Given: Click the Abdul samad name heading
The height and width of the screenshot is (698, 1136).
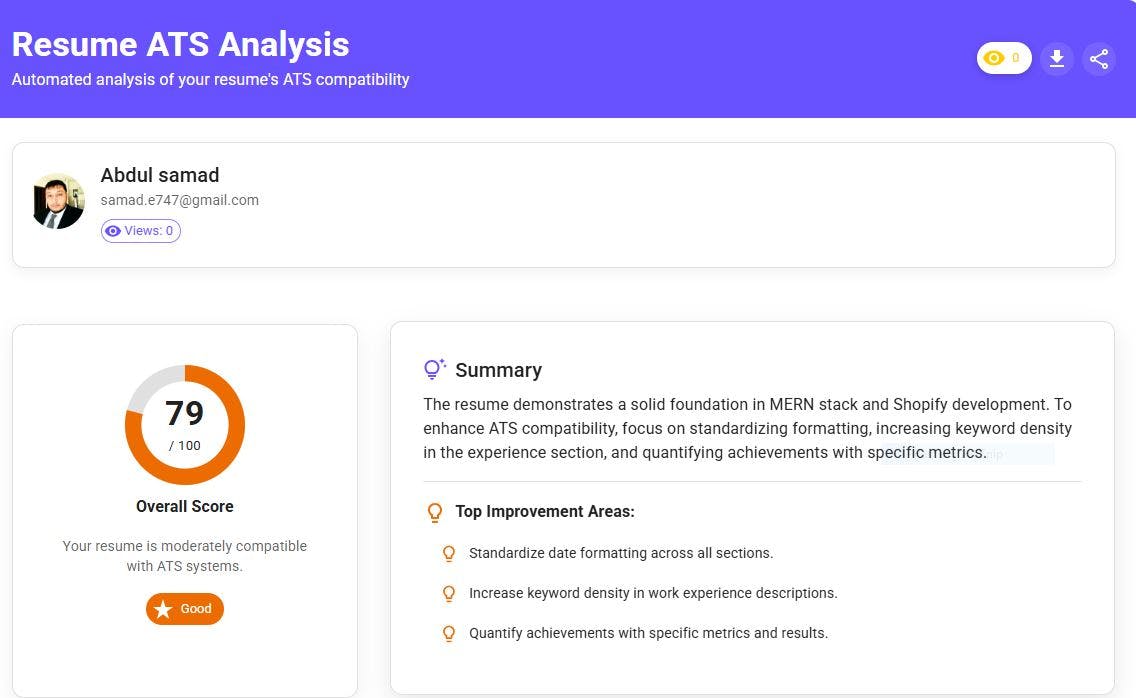Looking at the screenshot, I should click(159, 175).
